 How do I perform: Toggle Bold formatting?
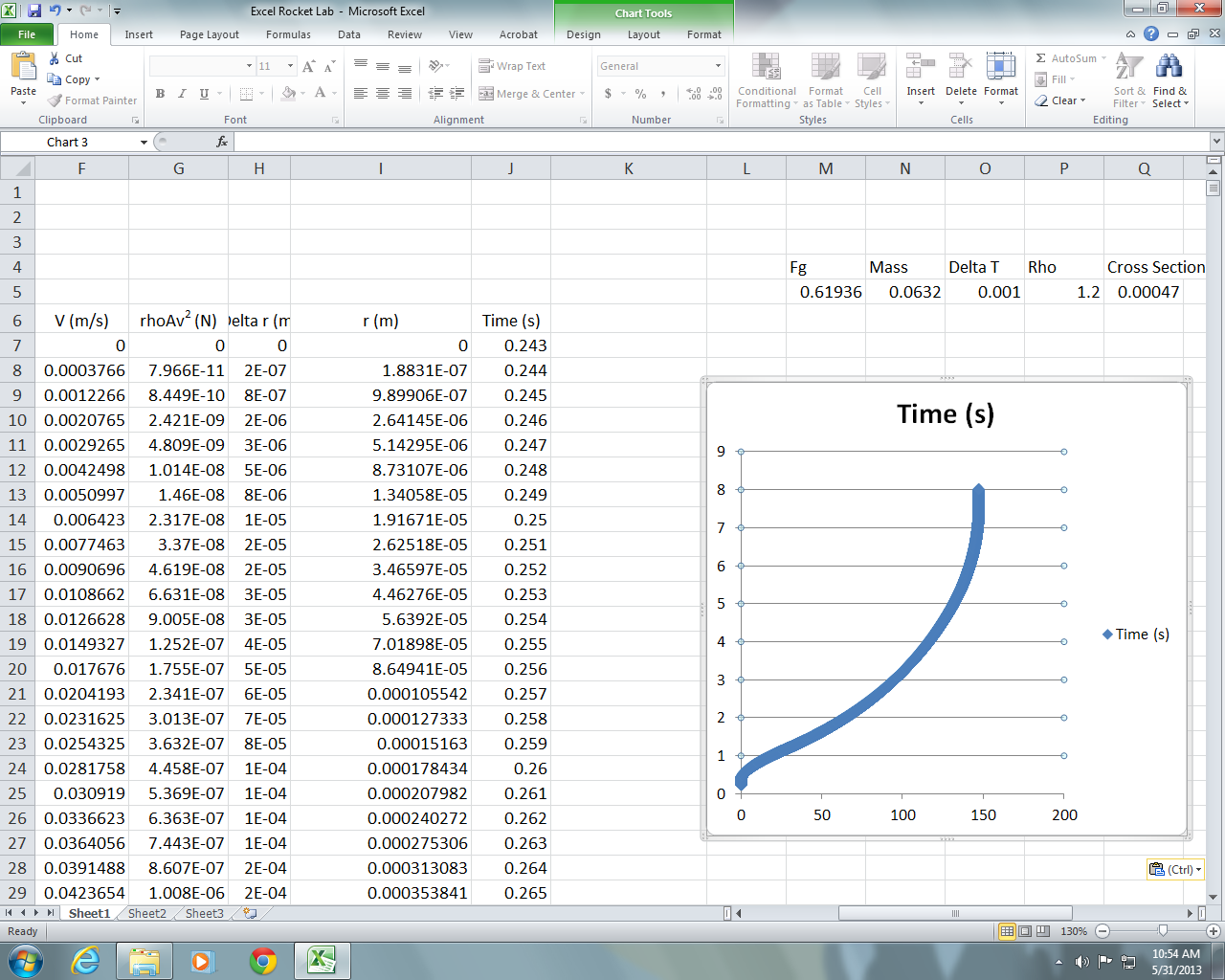pos(160,94)
